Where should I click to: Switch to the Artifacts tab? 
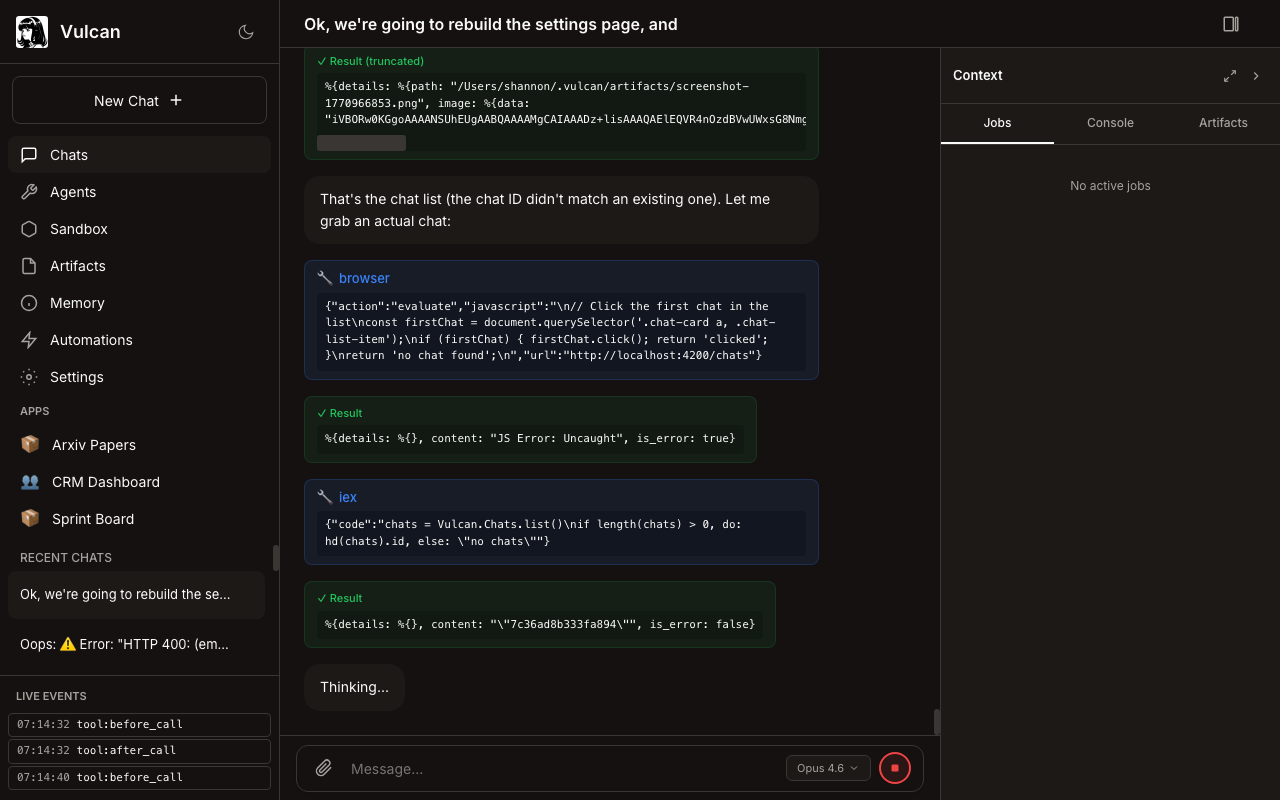[x=1223, y=123]
